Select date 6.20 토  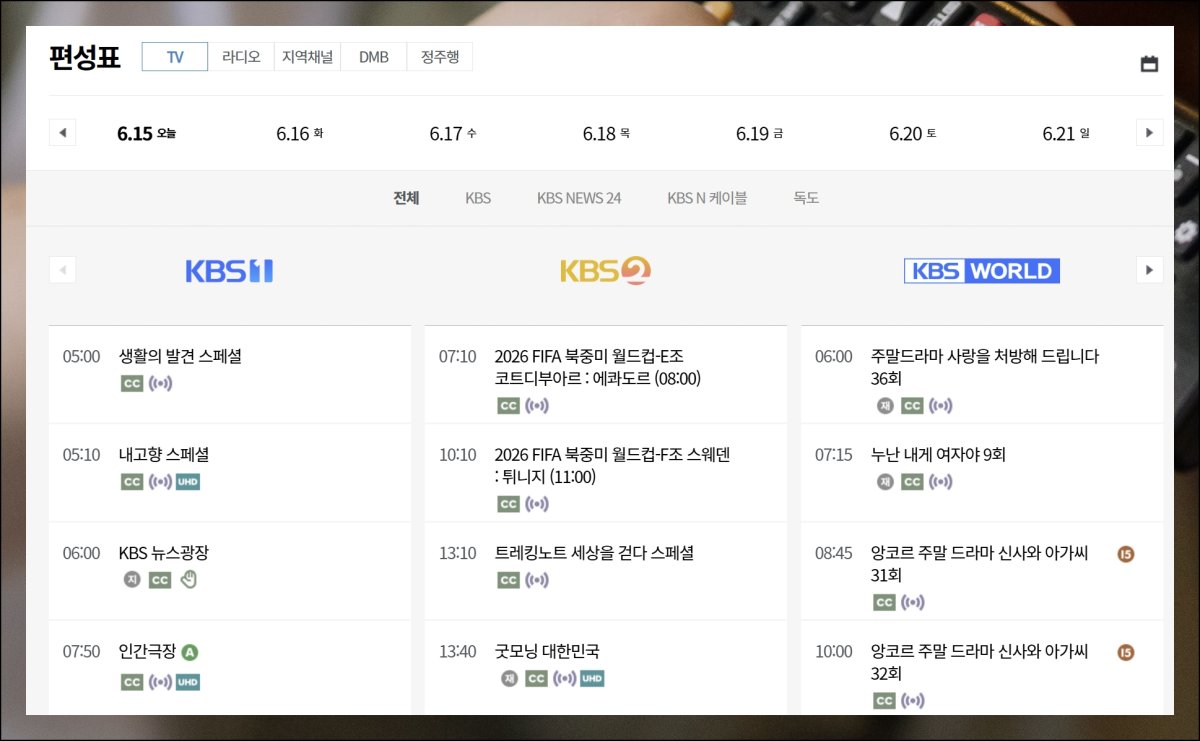click(913, 133)
